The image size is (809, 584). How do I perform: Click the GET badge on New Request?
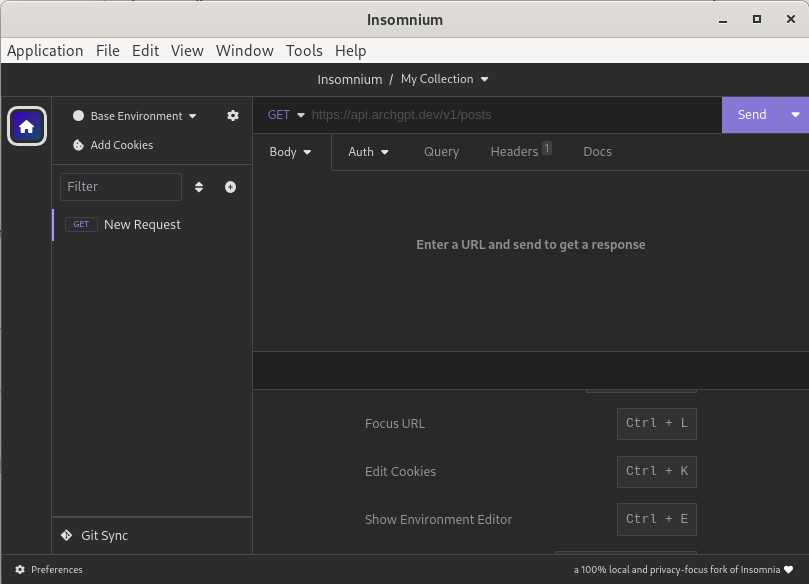[81, 224]
